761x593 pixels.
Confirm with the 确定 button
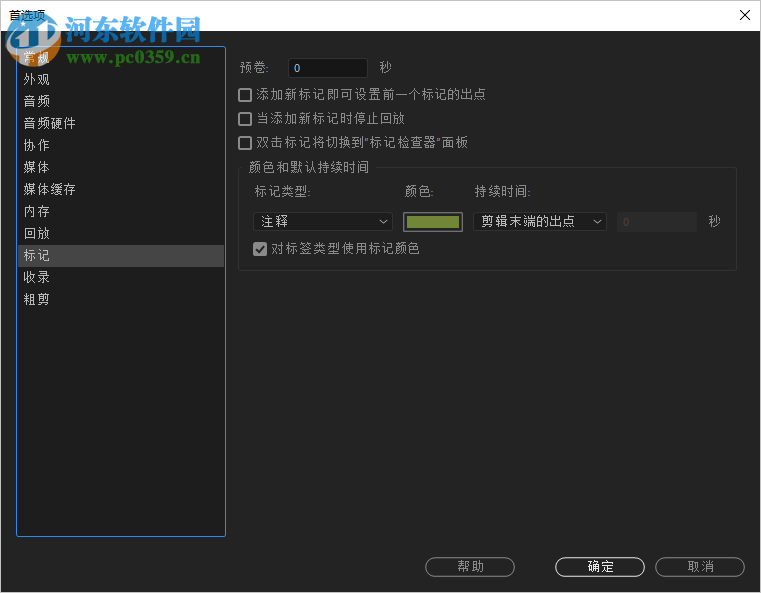[x=600, y=567]
